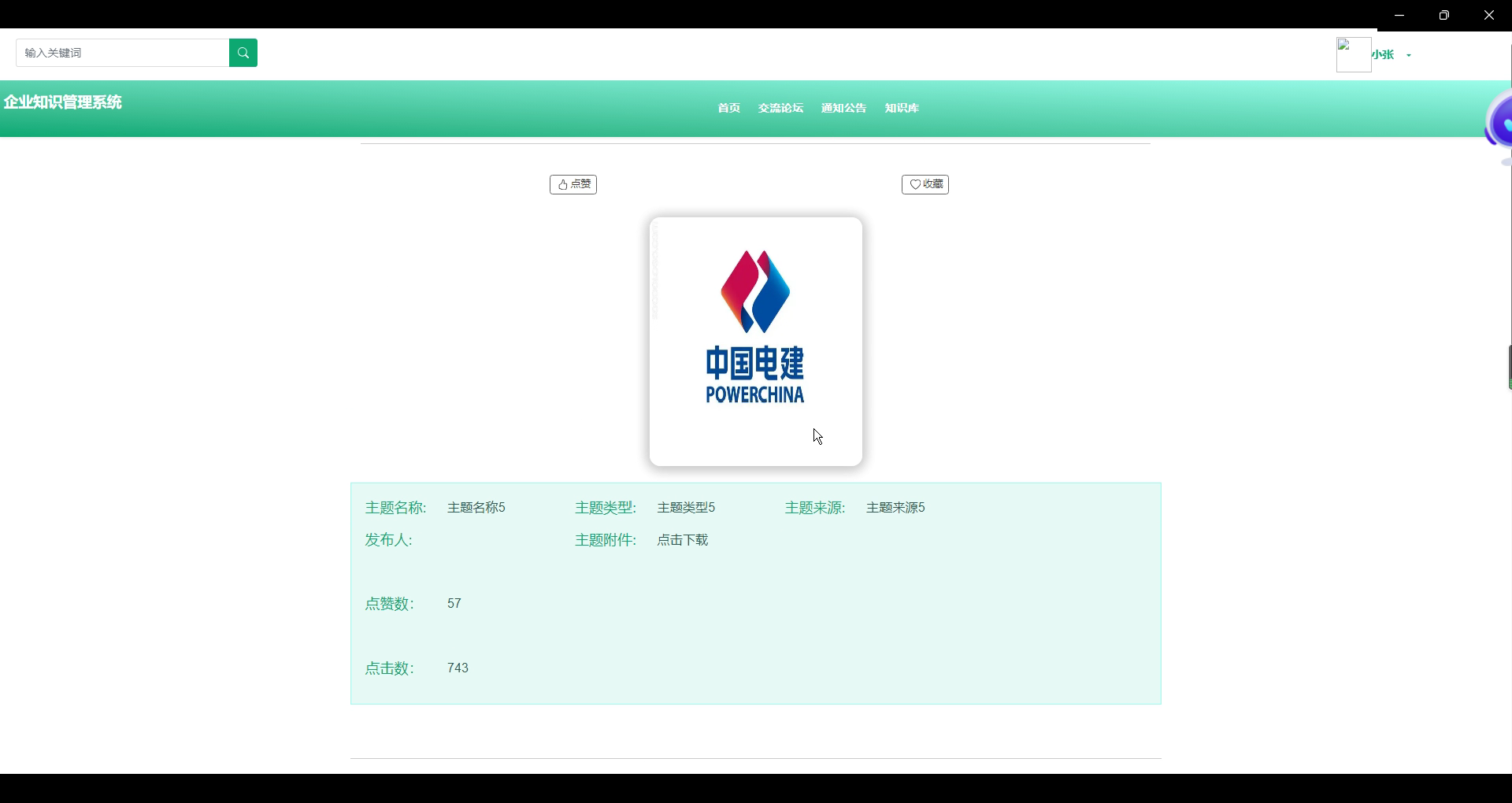Click the 点赞数: field label
The width and height of the screenshot is (1512, 803).
[x=389, y=604]
